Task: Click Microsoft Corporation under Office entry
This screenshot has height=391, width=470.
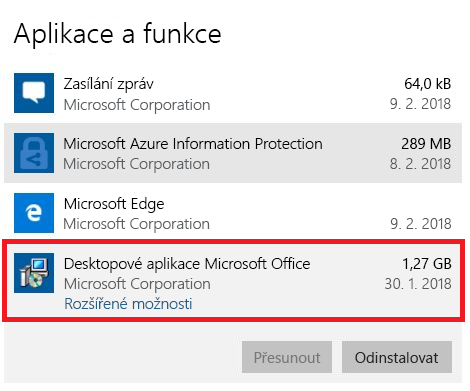Action: coord(137,284)
